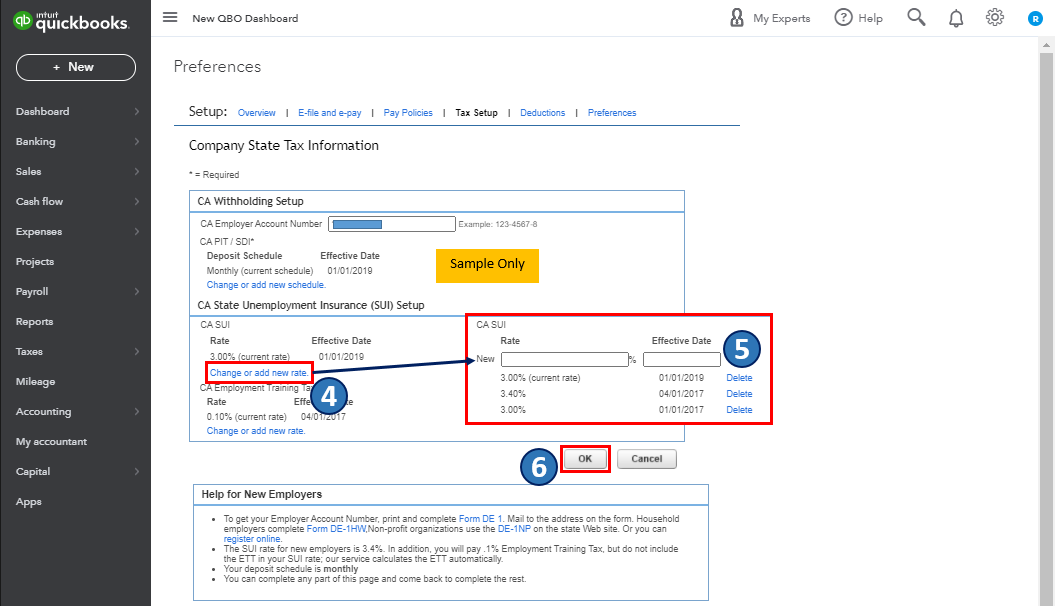Click the hamburger menu icon
The width and height of the screenshot is (1055, 606).
170,18
